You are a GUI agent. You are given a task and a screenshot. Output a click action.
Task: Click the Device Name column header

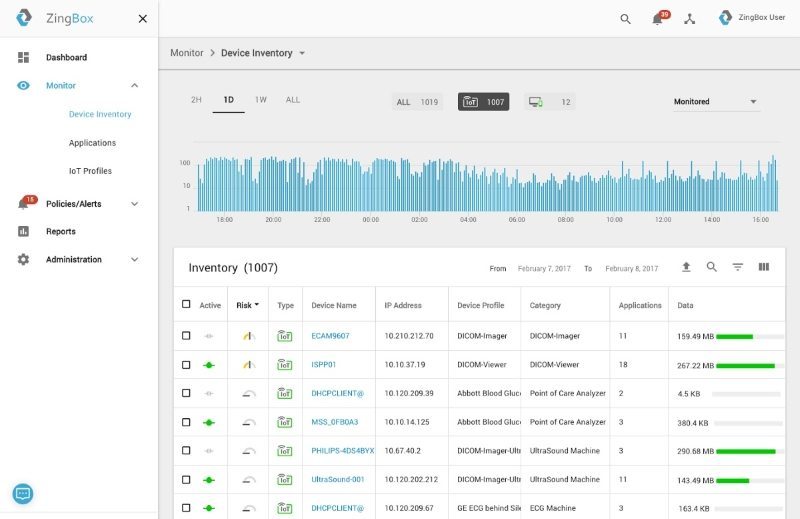click(334, 305)
